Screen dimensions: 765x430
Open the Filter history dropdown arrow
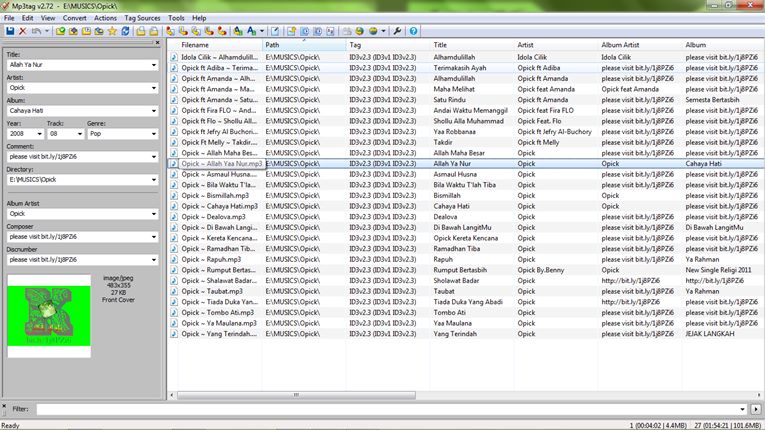pyautogui.click(x=743, y=409)
